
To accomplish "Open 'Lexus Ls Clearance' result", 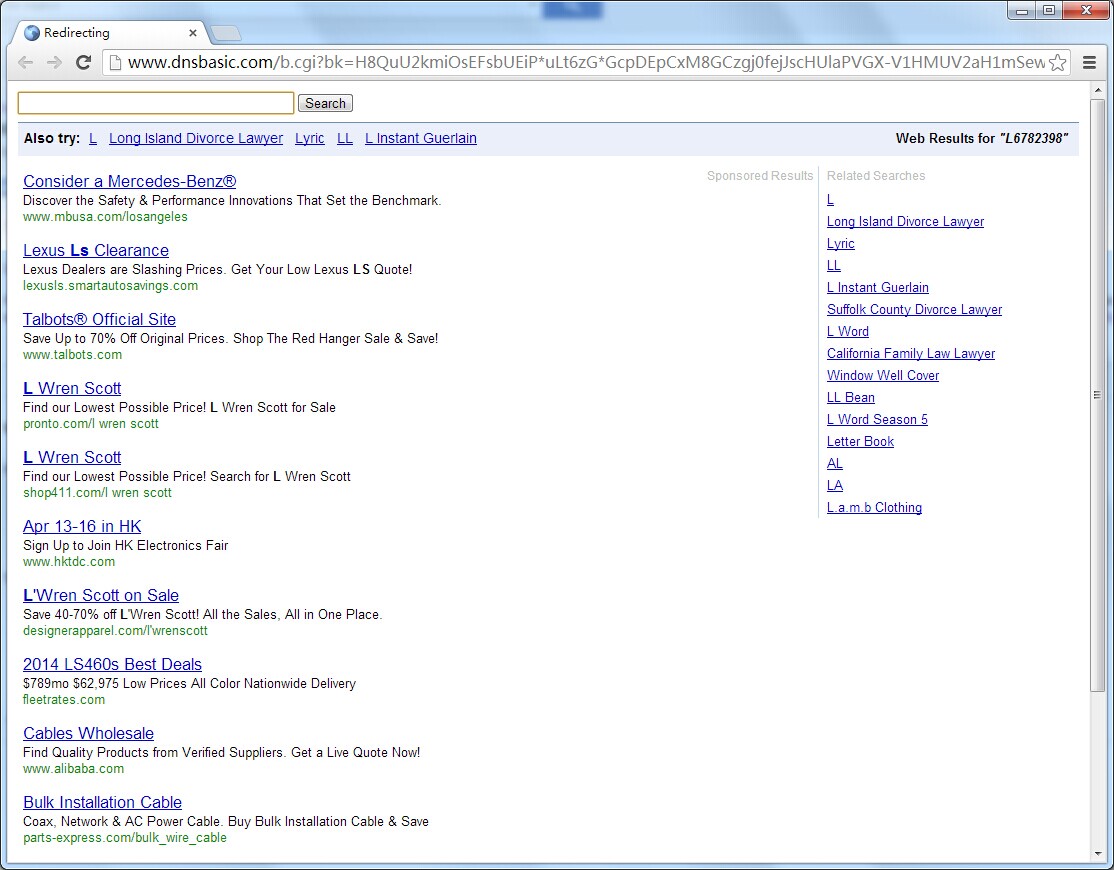I will pos(96,251).
